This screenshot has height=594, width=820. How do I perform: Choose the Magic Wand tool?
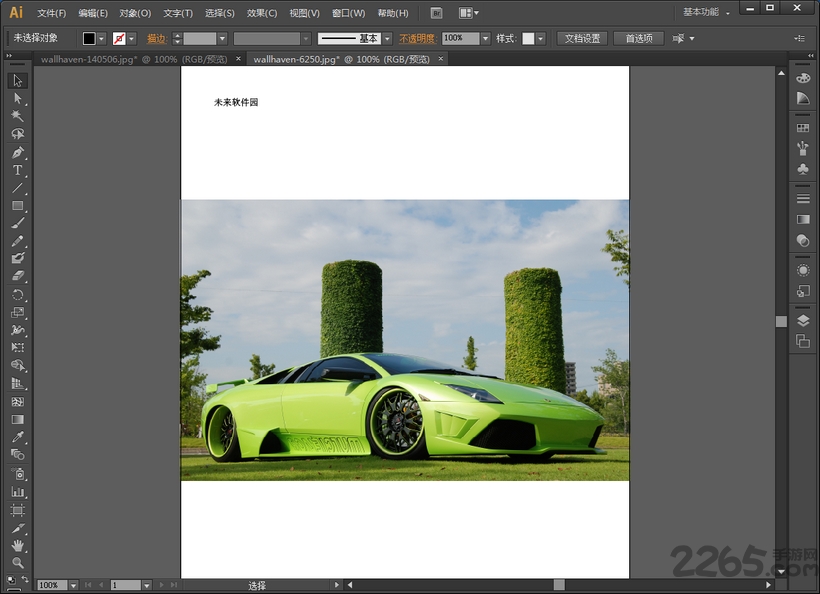pos(17,116)
